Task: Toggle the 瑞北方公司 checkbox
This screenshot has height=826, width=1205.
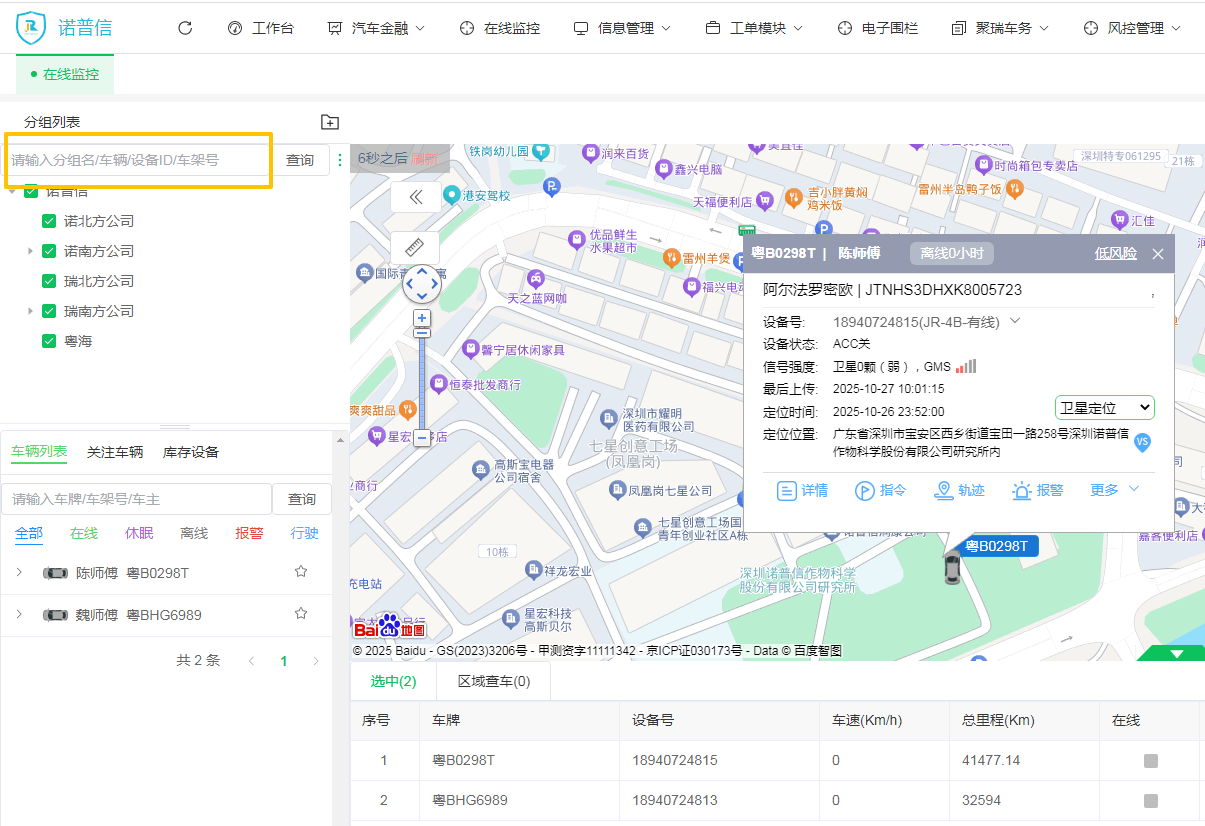Action: point(48,281)
